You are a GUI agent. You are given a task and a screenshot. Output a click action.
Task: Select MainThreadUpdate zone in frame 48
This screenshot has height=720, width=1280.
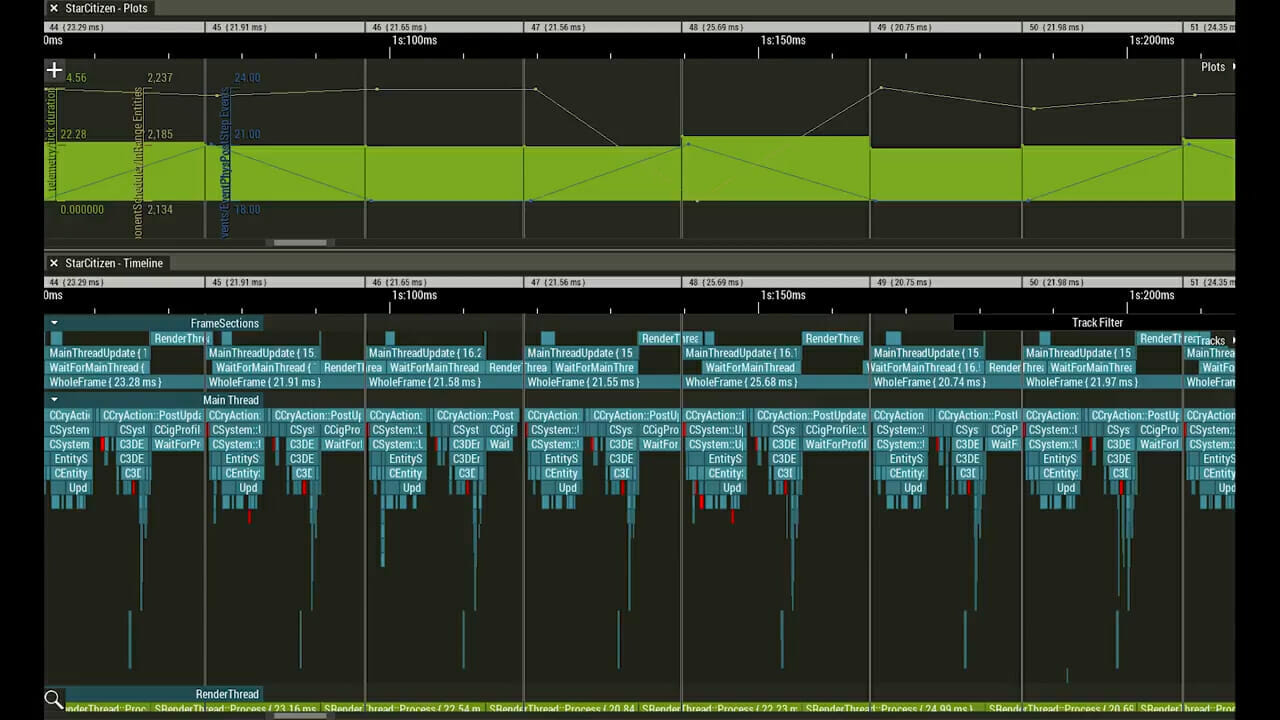coord(743,353)
